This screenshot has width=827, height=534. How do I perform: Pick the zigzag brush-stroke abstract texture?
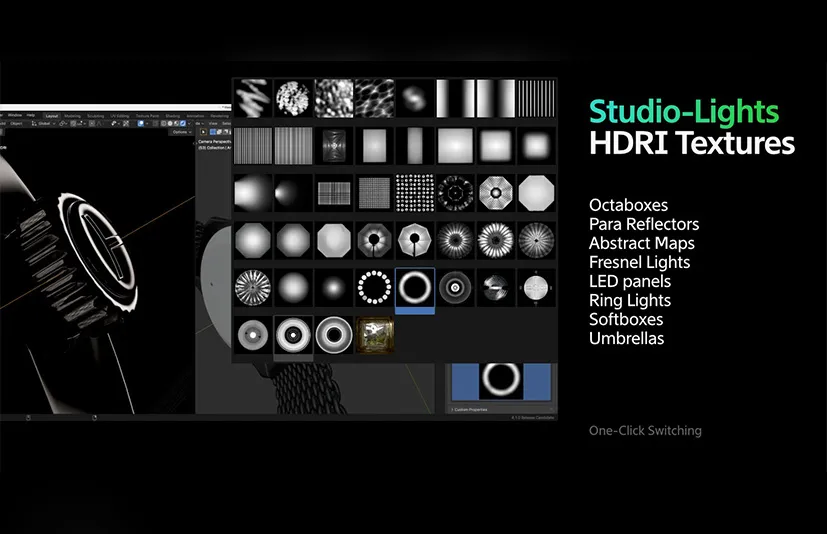pyautogui.click(x=253, y=98)
